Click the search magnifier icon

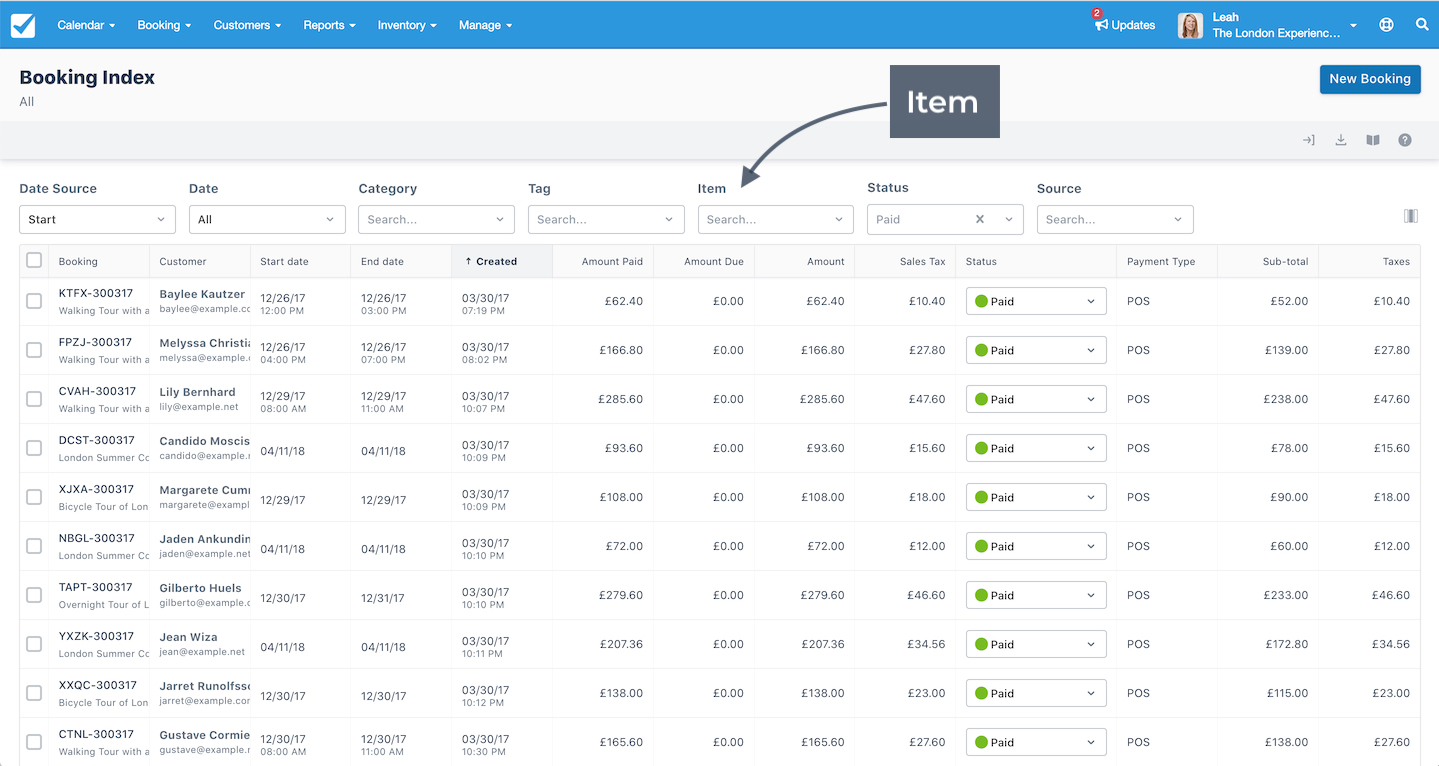click(1422, 25)
